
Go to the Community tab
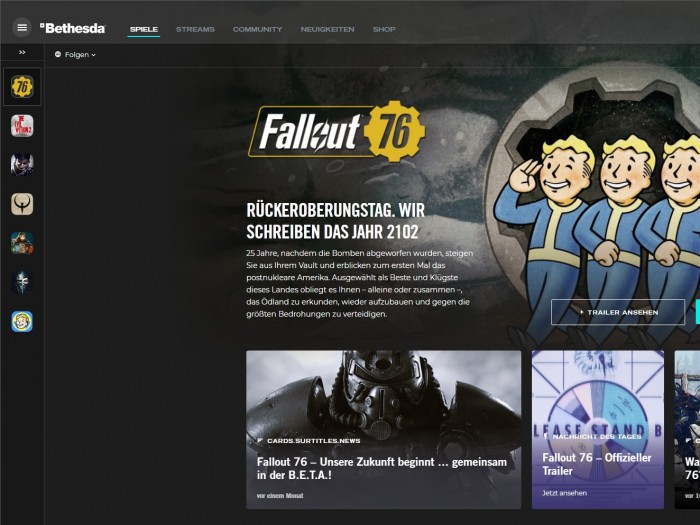coord(257,29)
